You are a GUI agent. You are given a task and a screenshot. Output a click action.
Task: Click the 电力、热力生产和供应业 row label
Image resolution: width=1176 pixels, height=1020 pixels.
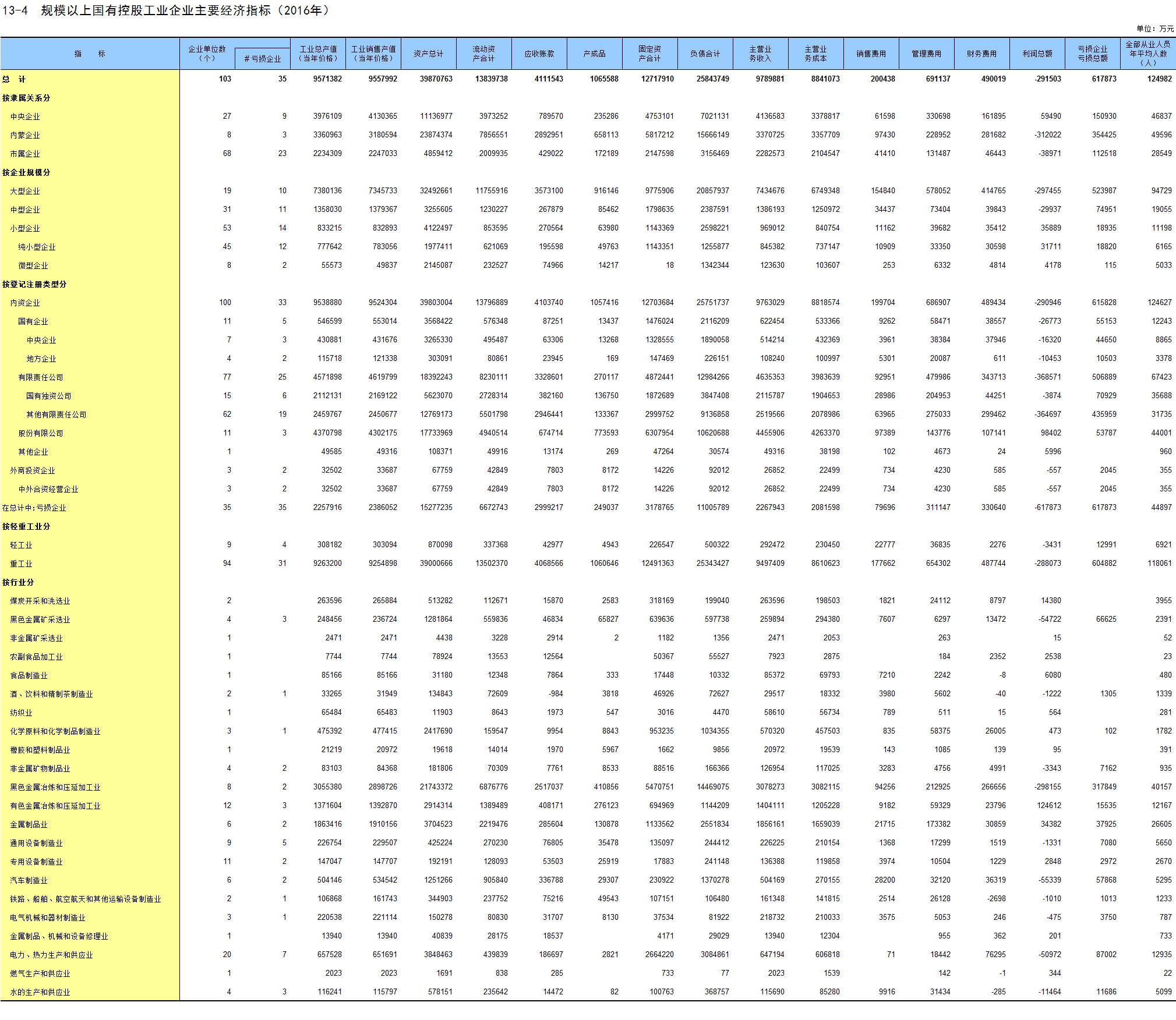click(51, 955)
